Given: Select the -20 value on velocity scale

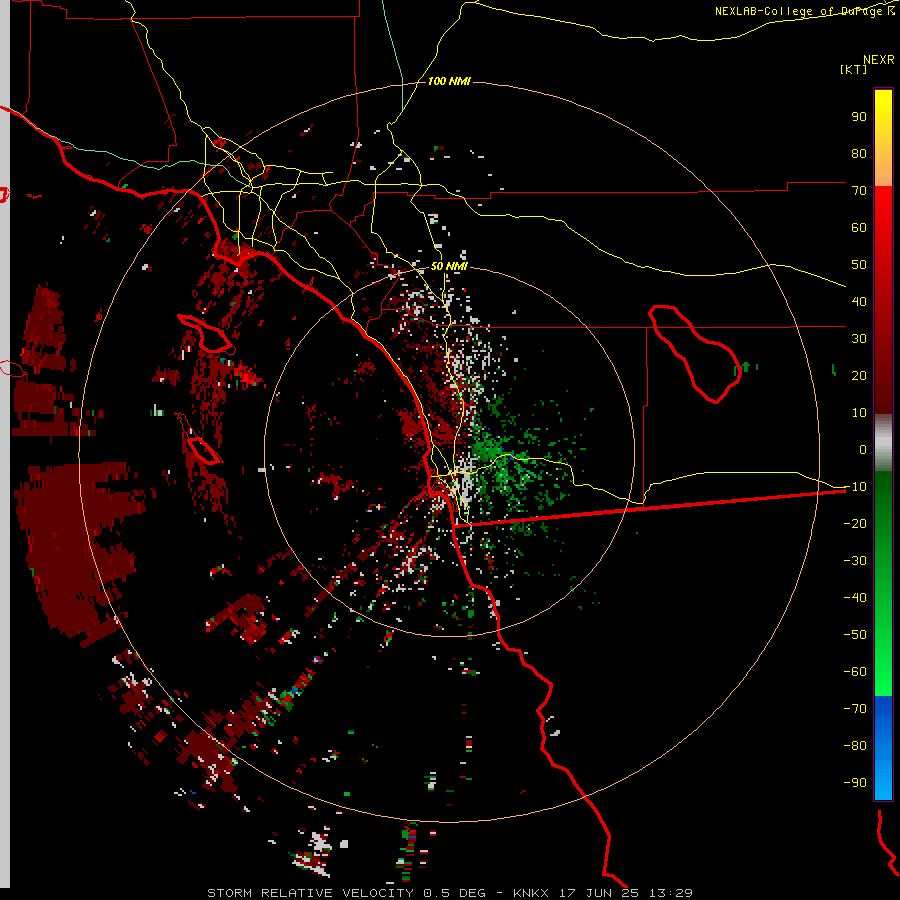Looking at the screenshot, I should (x=855, y=524).
